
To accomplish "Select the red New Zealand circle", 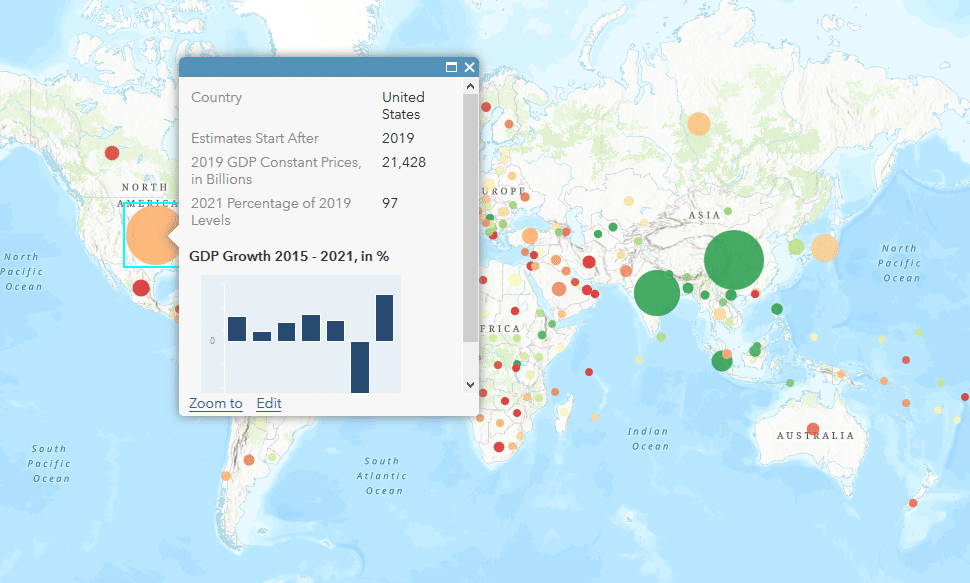I will tap(912, 503).
